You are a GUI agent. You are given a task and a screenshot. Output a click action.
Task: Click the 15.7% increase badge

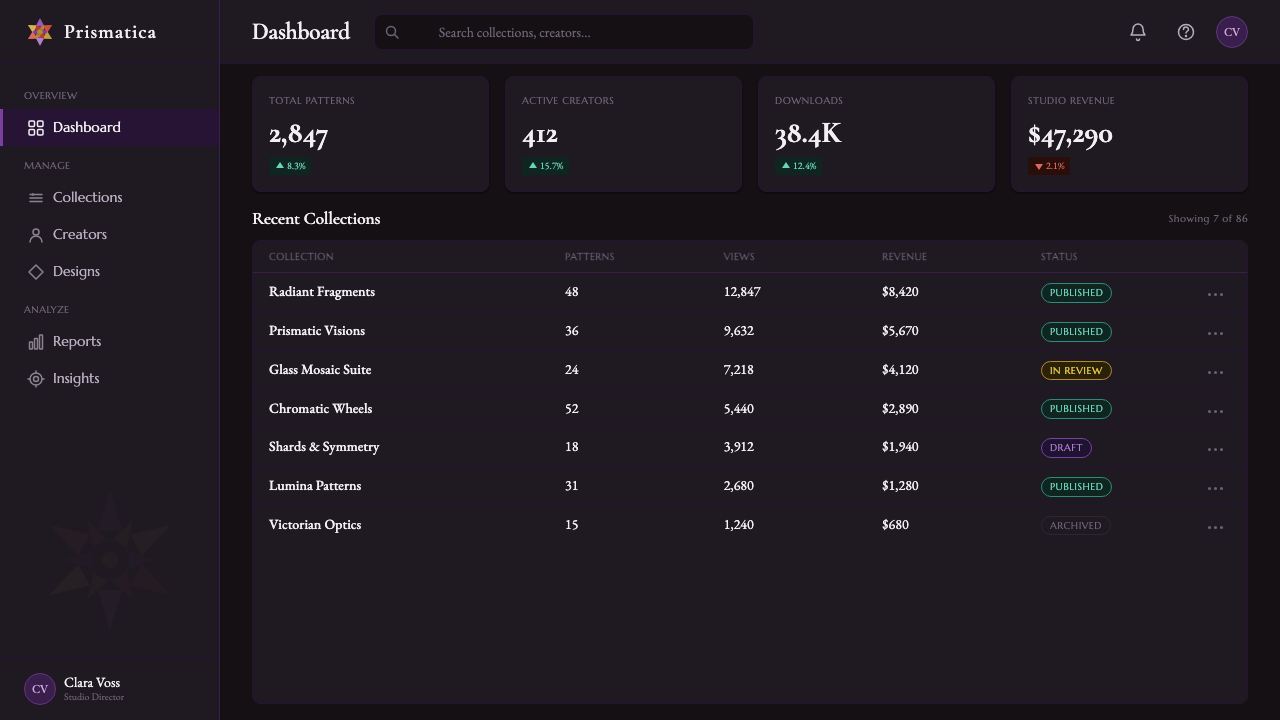point(546,166)
